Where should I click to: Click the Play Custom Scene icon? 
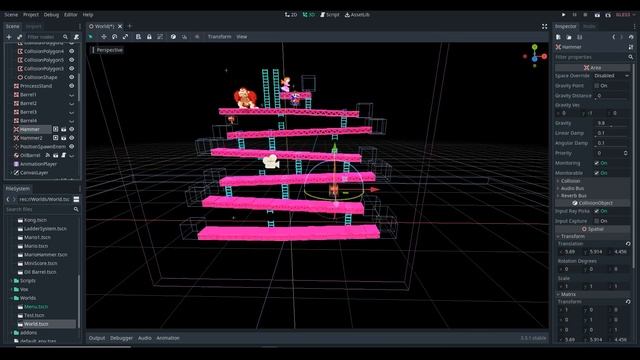[608, 15]
